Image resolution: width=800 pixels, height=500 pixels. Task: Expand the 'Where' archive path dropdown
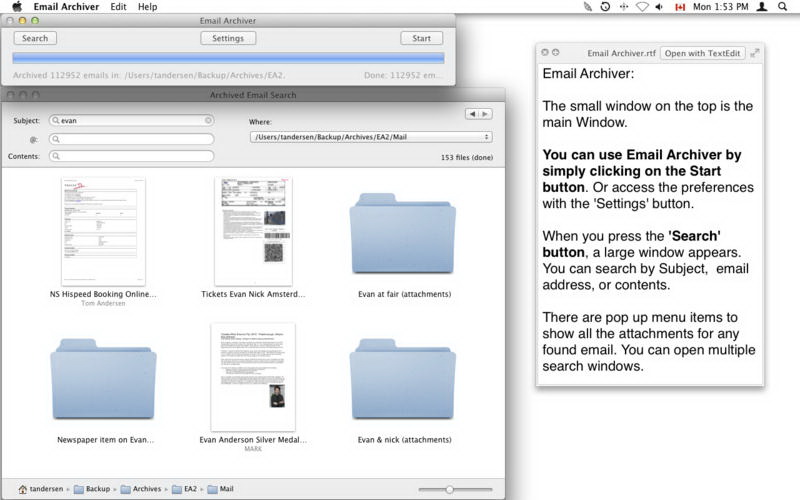pos(370,137)
